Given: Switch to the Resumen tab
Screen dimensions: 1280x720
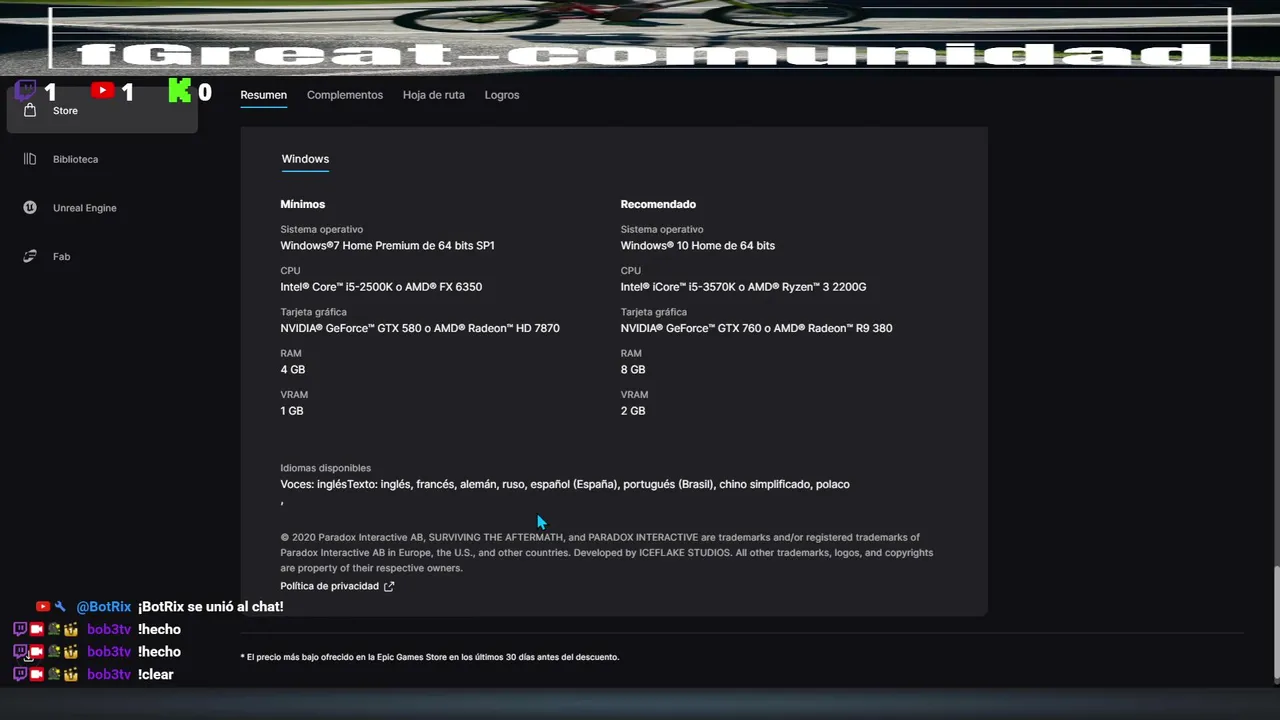Looking at the screenshot, I should point(263,95).
